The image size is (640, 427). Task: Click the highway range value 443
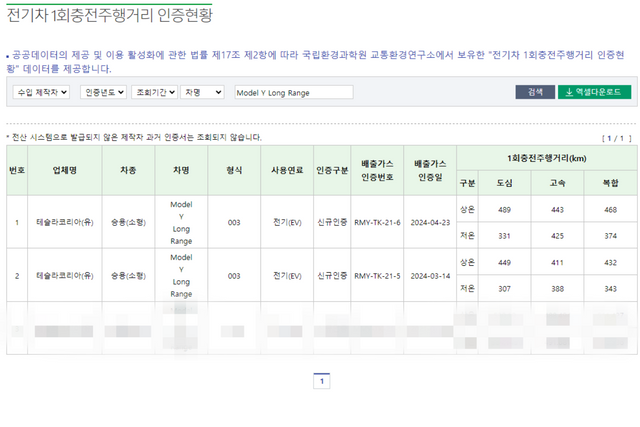pyautogui.click(x=558, y=210)
